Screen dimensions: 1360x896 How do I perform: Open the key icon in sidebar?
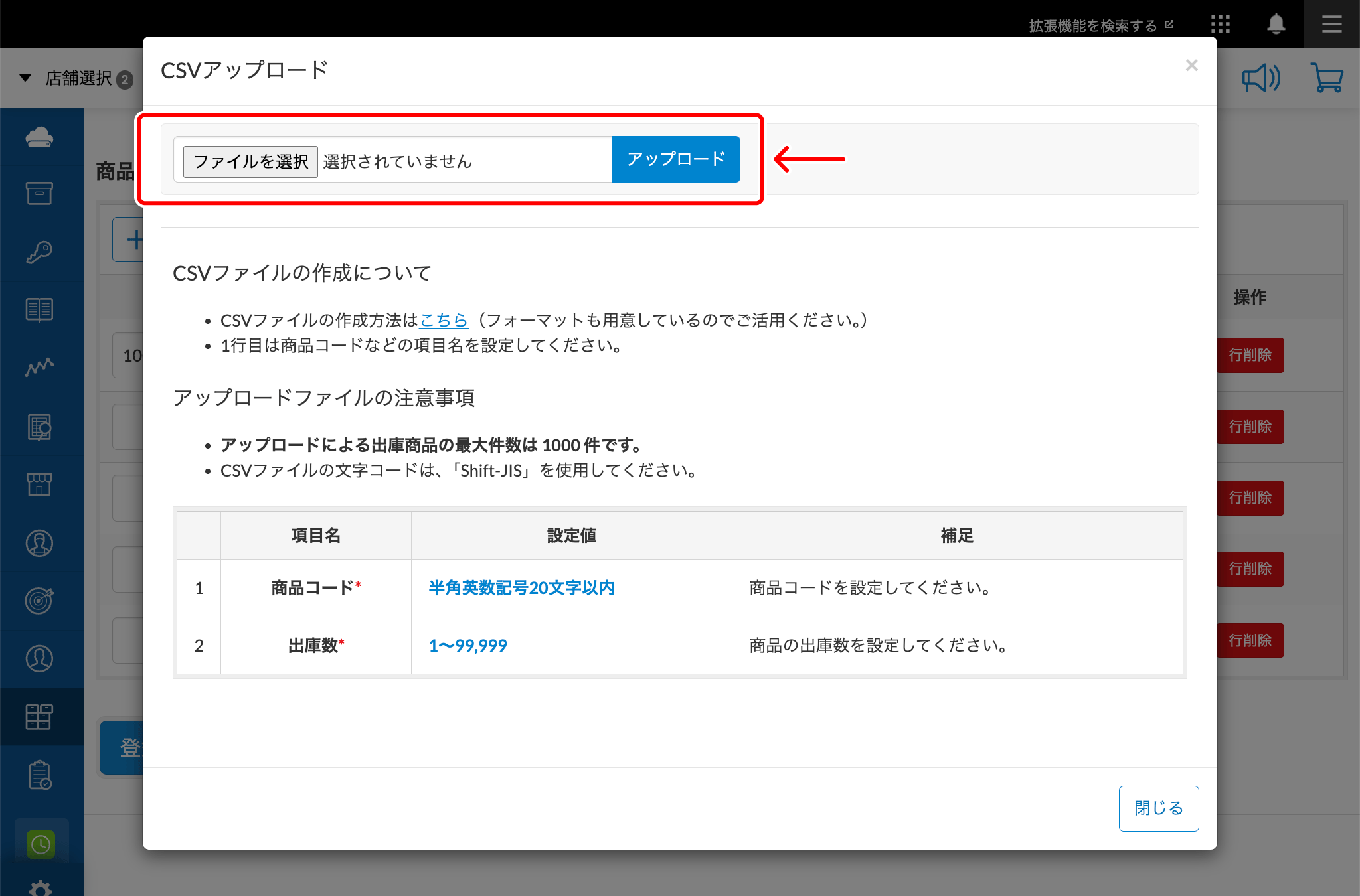point(40,252)
